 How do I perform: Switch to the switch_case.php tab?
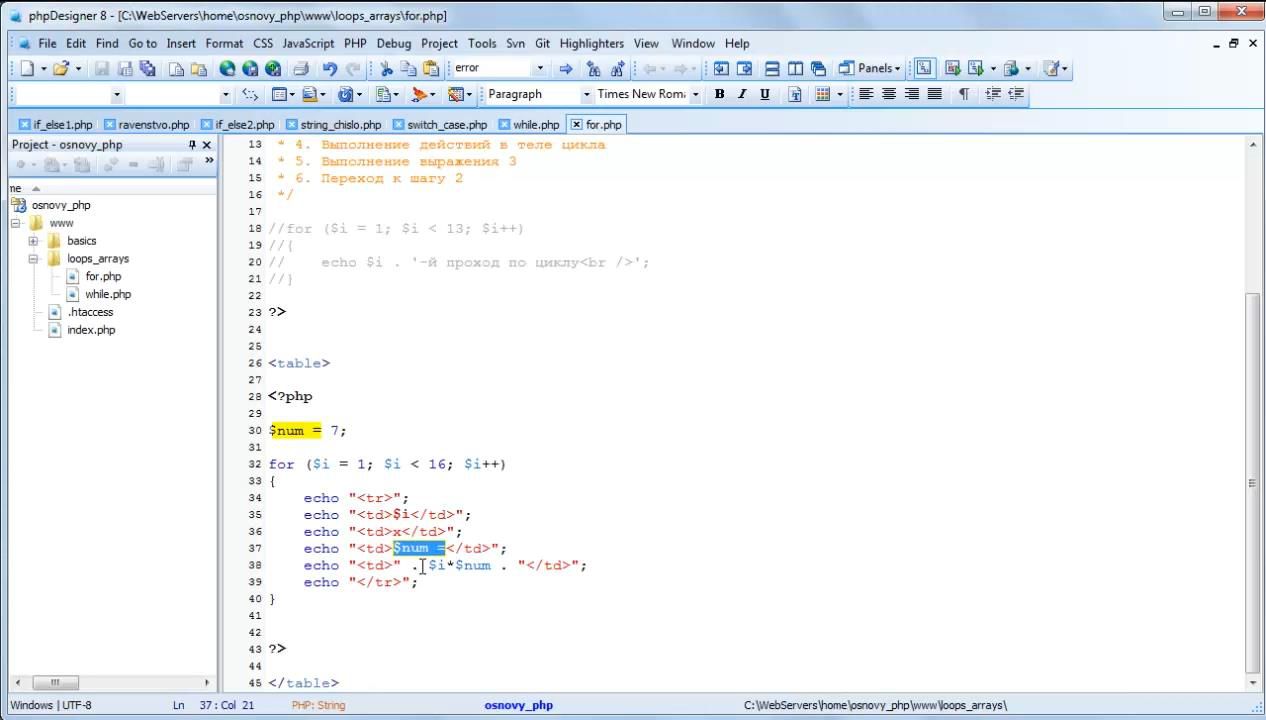click(440, 125)
